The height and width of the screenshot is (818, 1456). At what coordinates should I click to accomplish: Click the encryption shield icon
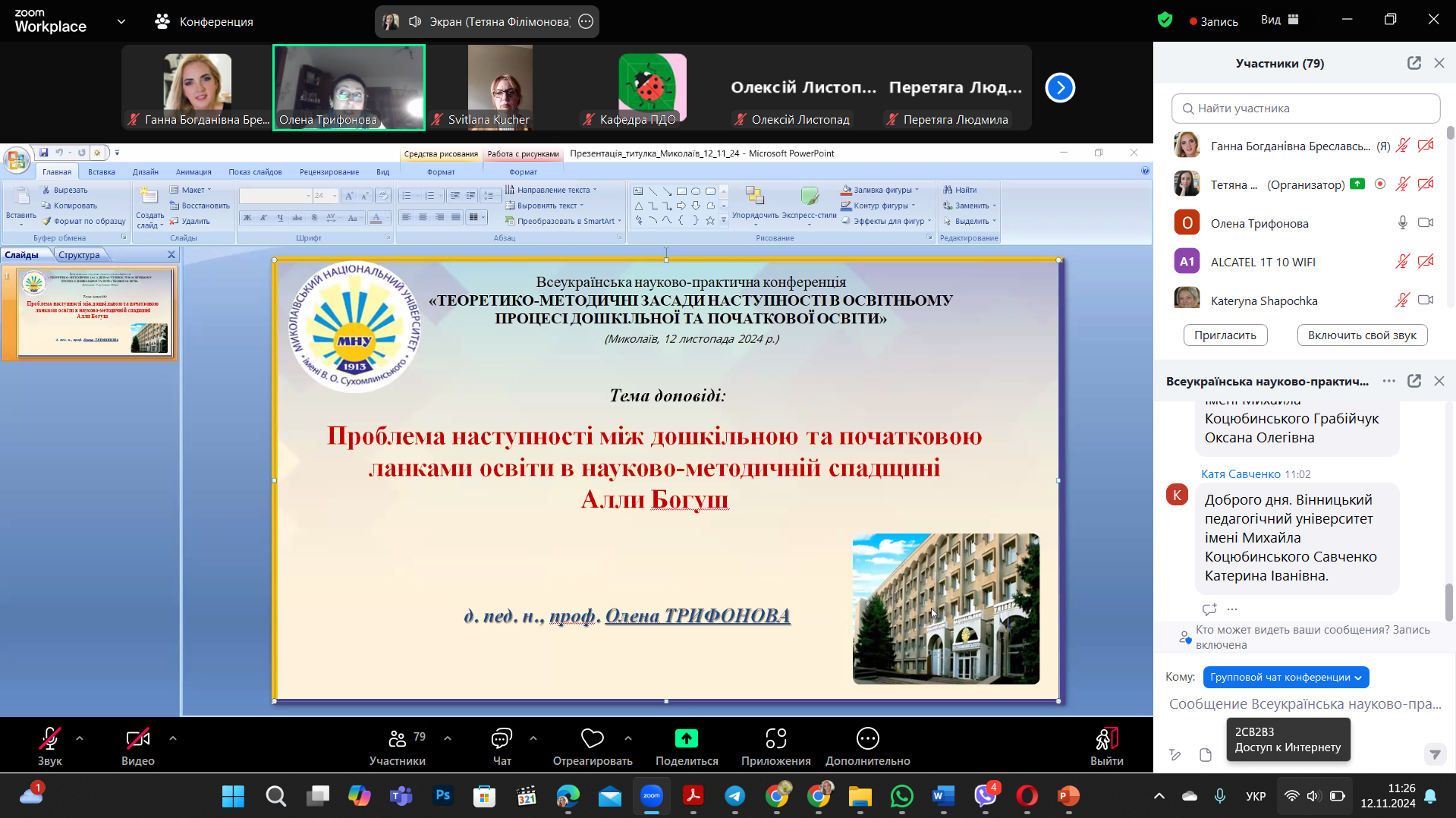(x=1165, y=20)
